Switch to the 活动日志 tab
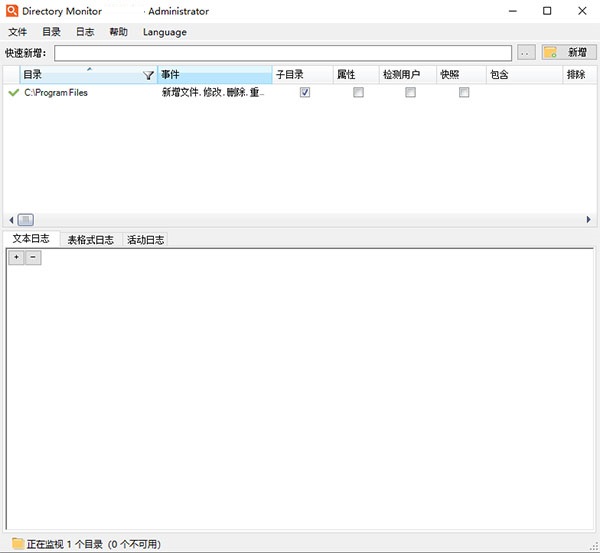Image resolution: width=600 pixels, height=553 pixels. [x=145, y=240]
